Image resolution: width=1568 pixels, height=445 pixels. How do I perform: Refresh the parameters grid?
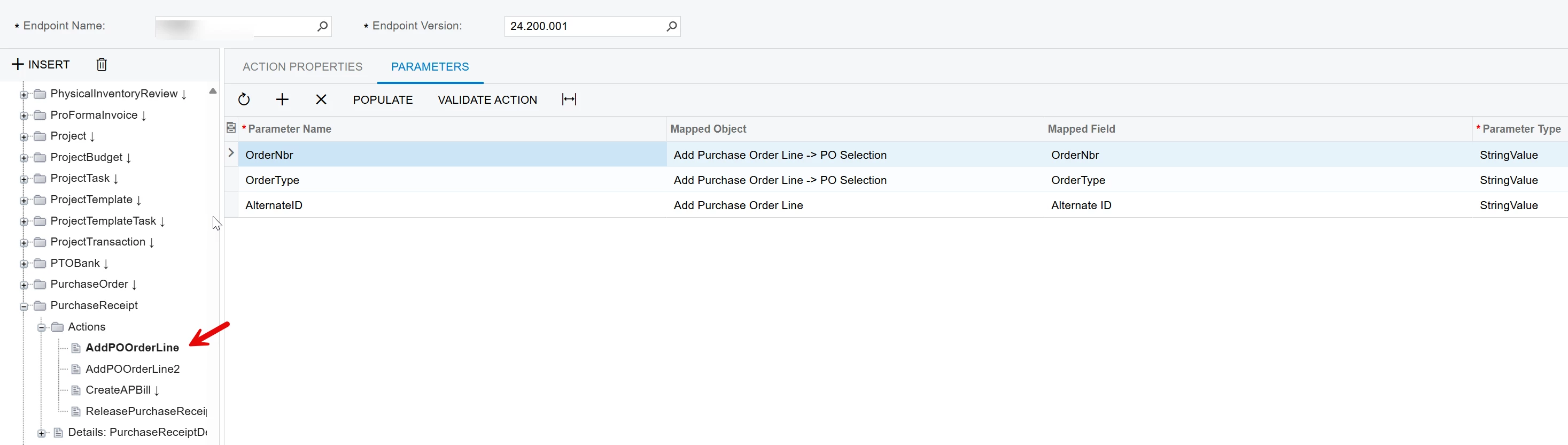(244, 99)
